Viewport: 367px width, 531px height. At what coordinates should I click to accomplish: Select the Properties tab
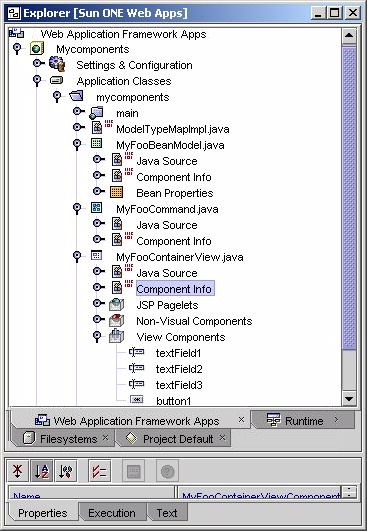(43, 513)
